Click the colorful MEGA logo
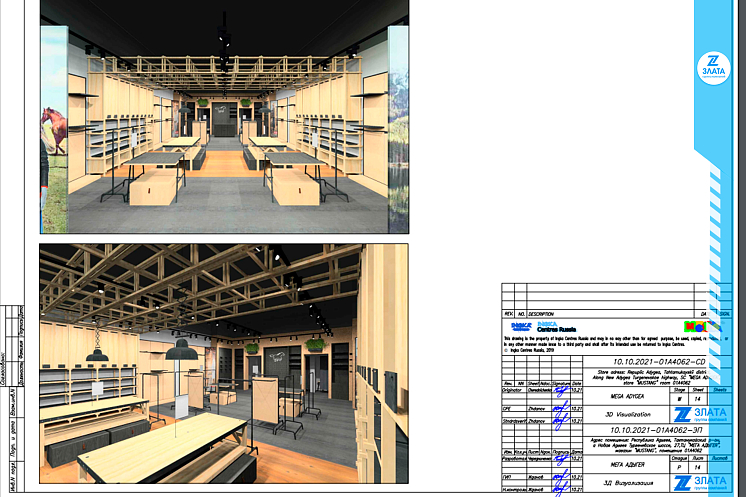The width and height of the screenshot is (746, 497). pyautogui.click(x=693, y=326)
